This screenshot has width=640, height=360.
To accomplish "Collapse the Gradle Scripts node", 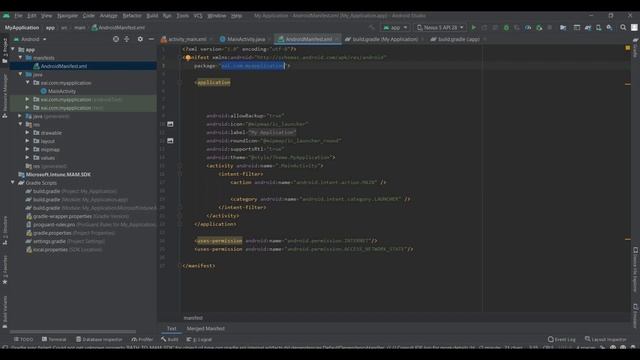I will (x=13, y=182).
